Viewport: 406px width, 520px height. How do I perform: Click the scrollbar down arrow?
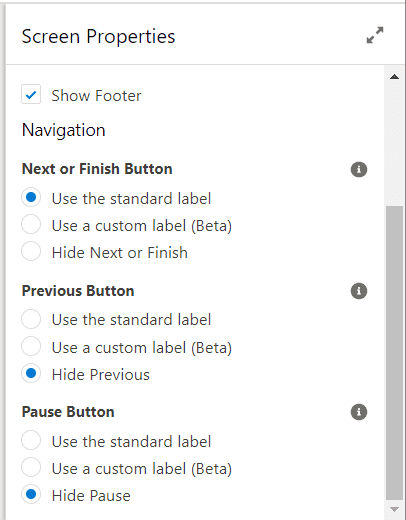coord(394,509)
